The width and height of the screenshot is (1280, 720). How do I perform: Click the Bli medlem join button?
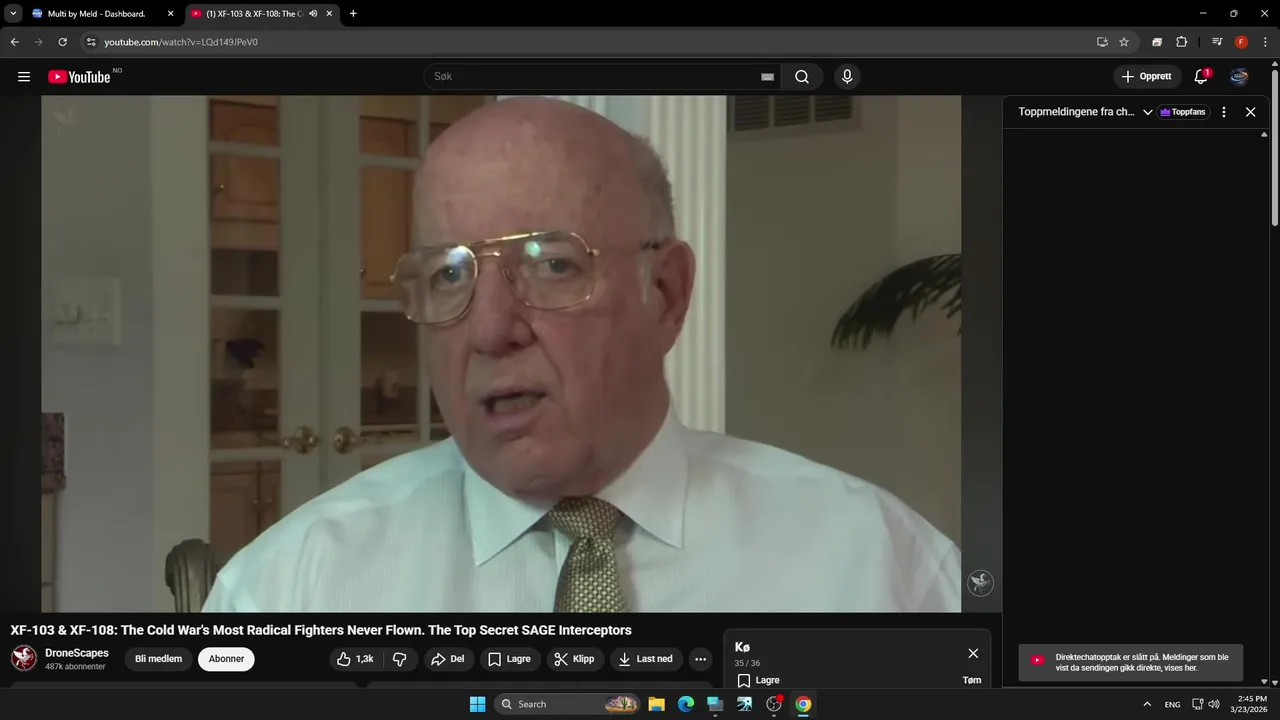pyautogui.click(x=158, y=659)
